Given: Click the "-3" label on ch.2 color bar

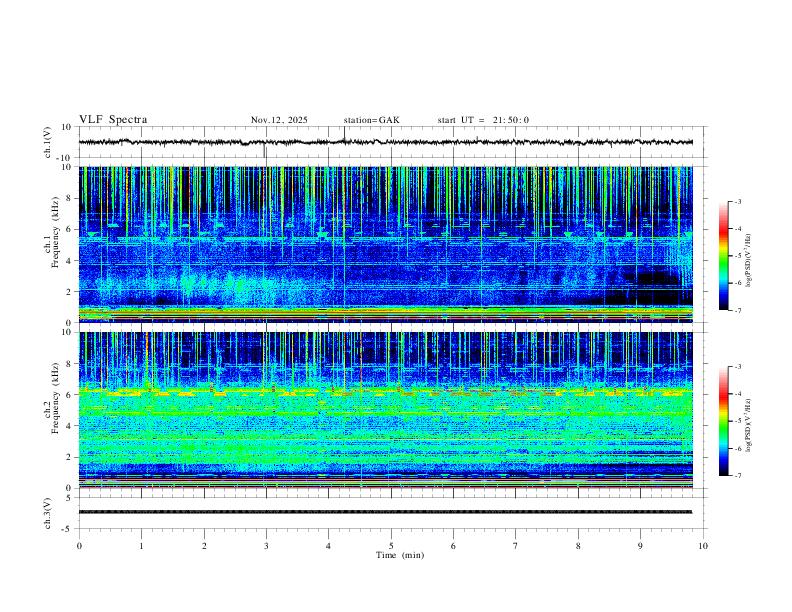Looking at the screenshot, I should coord(737,367).
